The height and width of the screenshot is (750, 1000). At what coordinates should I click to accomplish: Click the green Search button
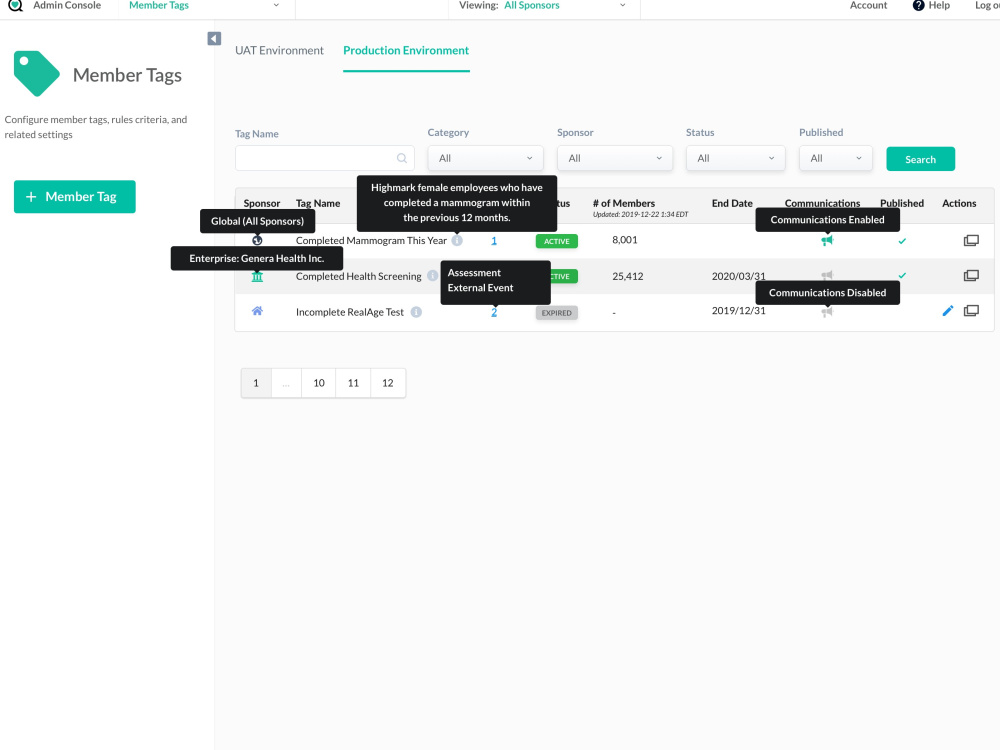(x=920, y=159)
